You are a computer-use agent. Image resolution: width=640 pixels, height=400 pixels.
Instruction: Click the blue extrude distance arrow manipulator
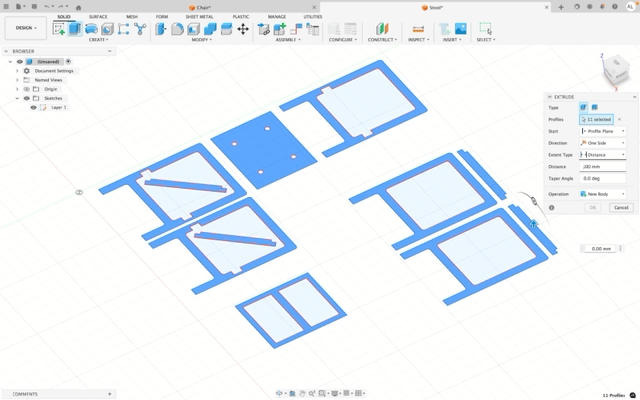(533, 224)
